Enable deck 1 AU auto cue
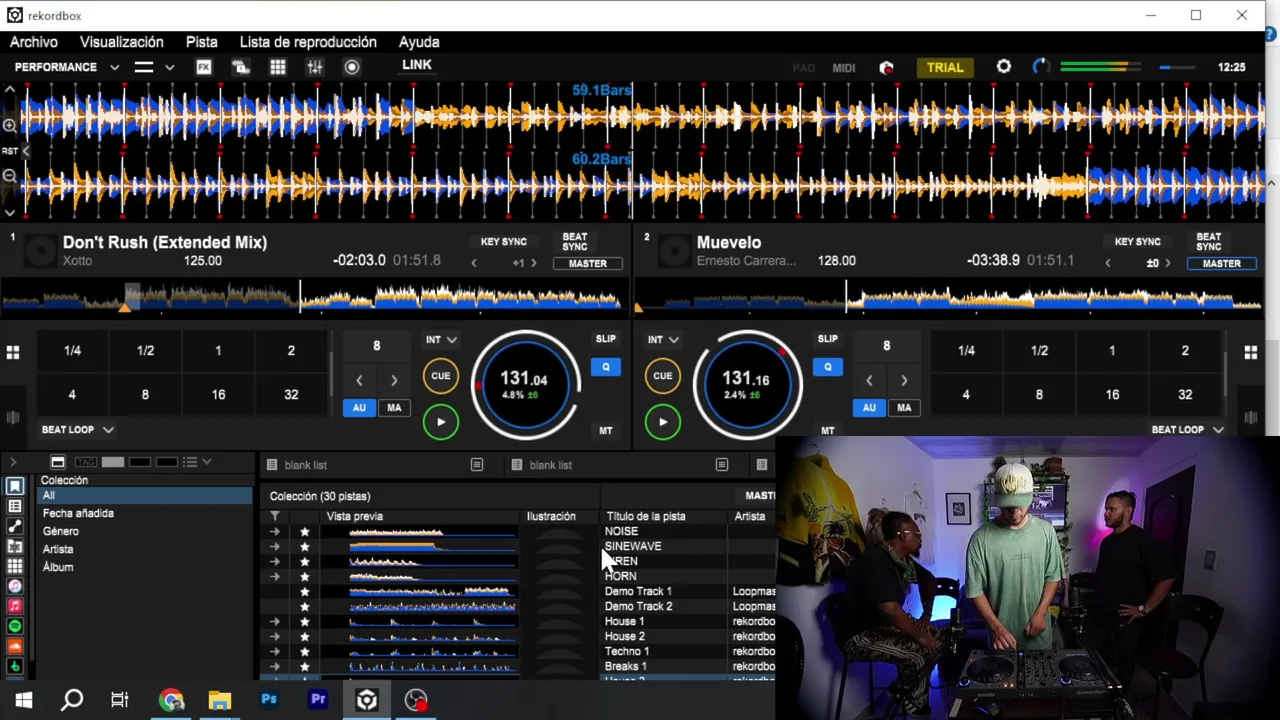This screenshot has height=720, width=1280. click(x=359, y=408)
